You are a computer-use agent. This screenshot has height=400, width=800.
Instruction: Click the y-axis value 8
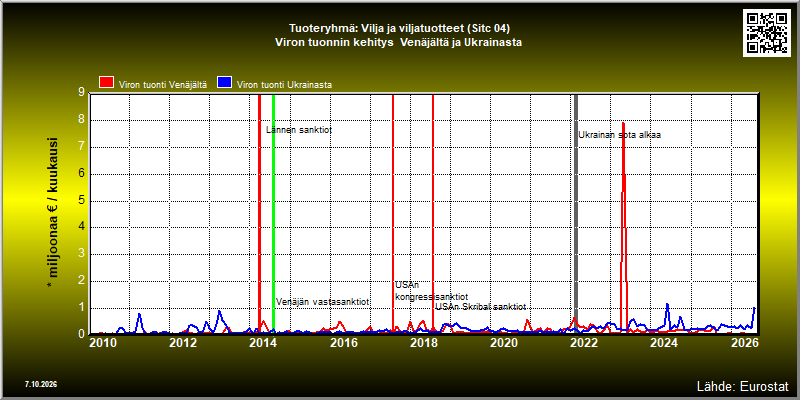tap(81, 120)
